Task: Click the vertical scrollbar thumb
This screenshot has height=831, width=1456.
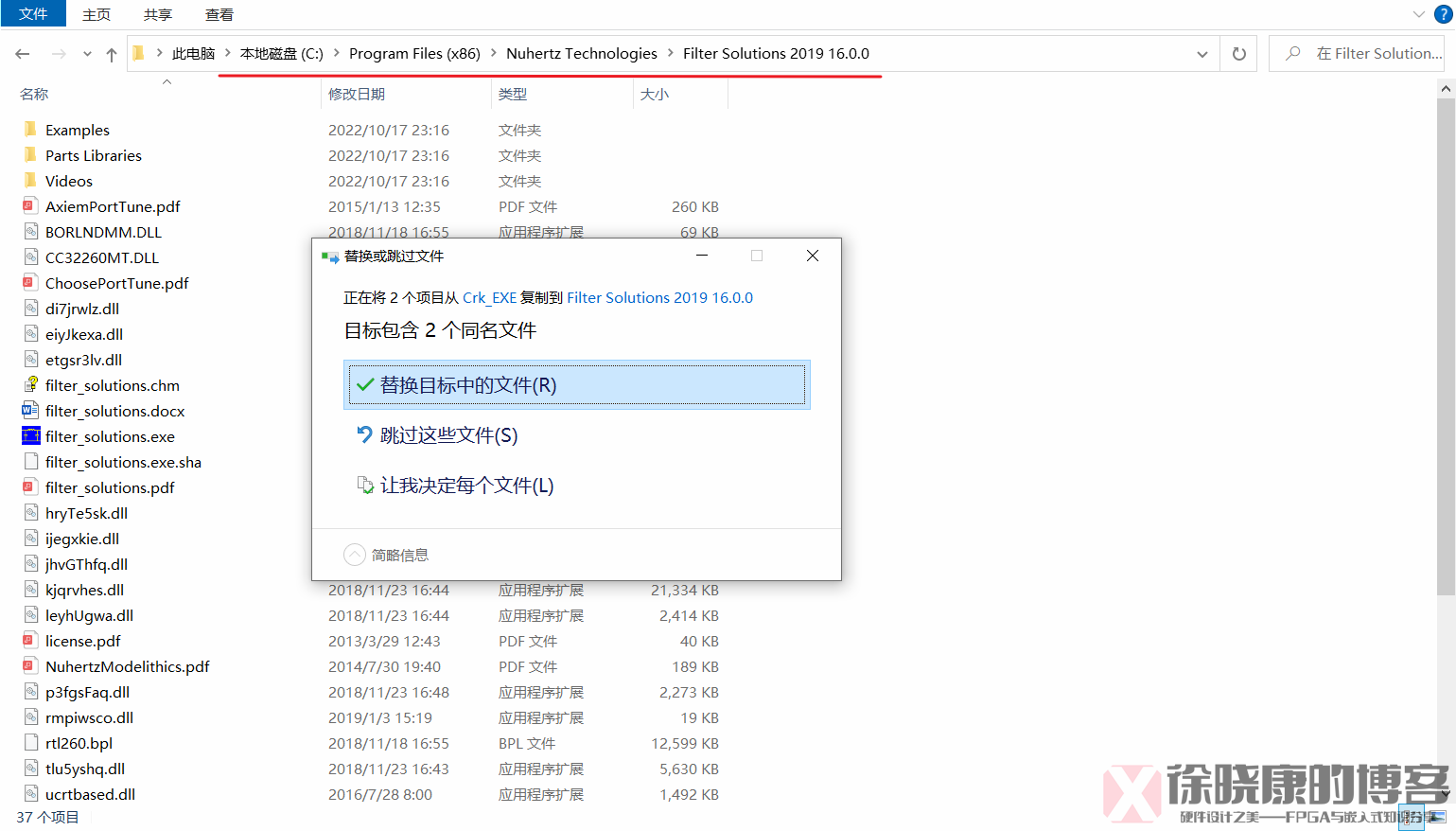Action: (x=1446, y=345)
